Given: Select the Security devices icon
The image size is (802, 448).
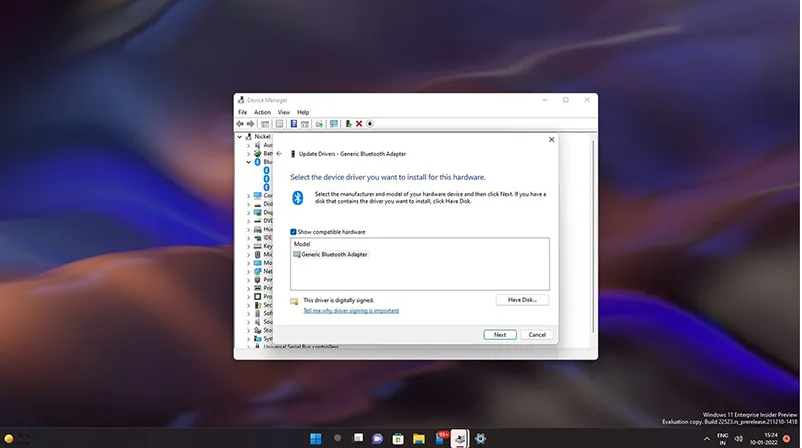Looking at the screenshot, I should pyautogui.click(x=258, y=305).
